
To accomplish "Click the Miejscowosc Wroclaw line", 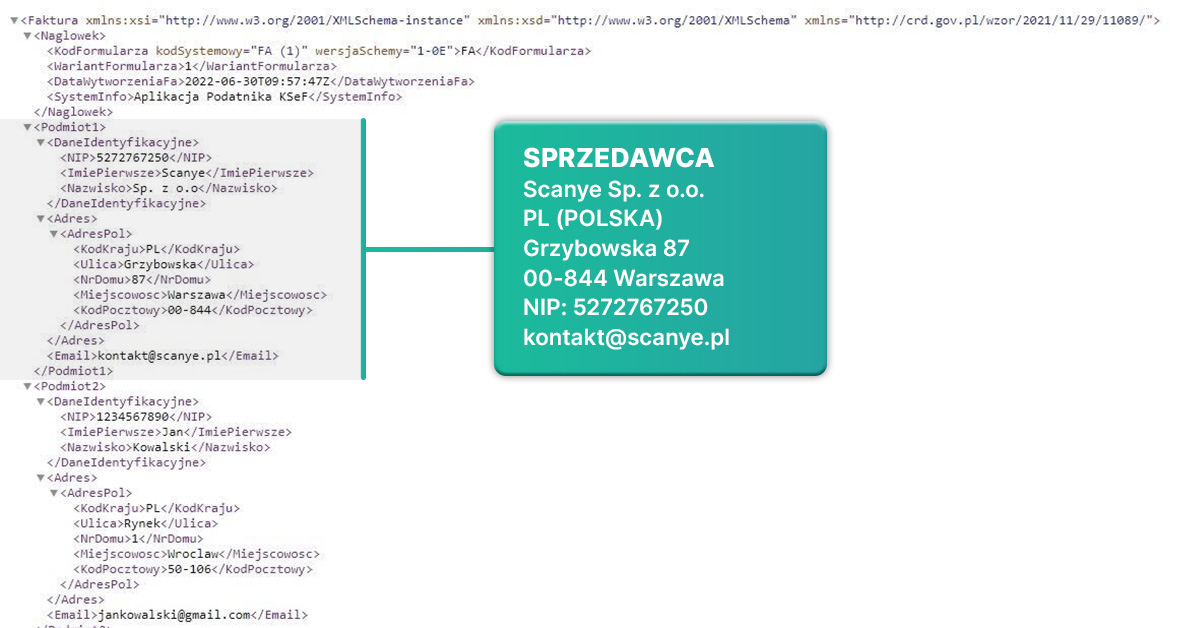I will coord(196,553).
